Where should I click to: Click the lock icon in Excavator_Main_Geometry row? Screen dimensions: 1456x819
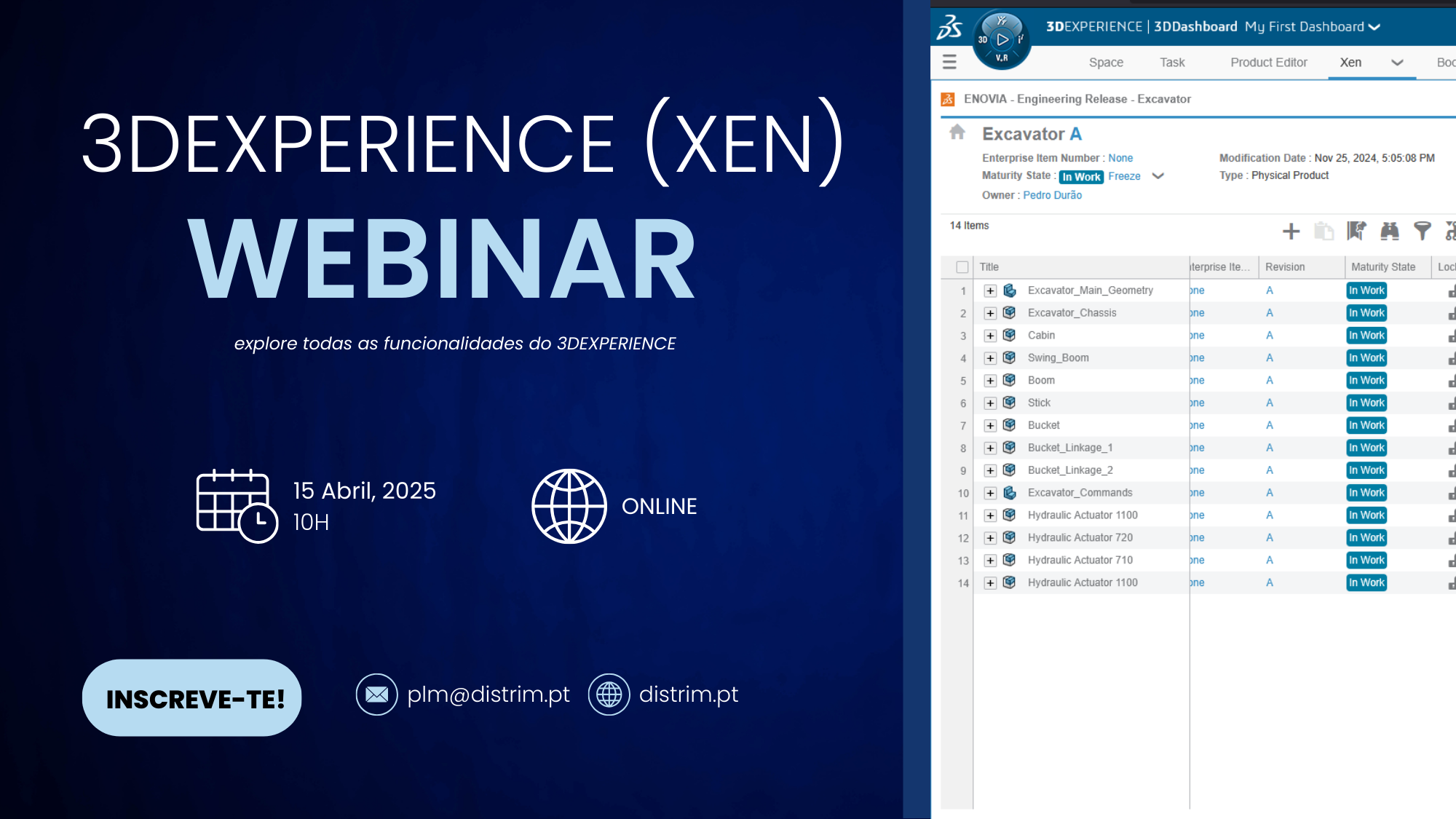click(x=1452, y=291)
